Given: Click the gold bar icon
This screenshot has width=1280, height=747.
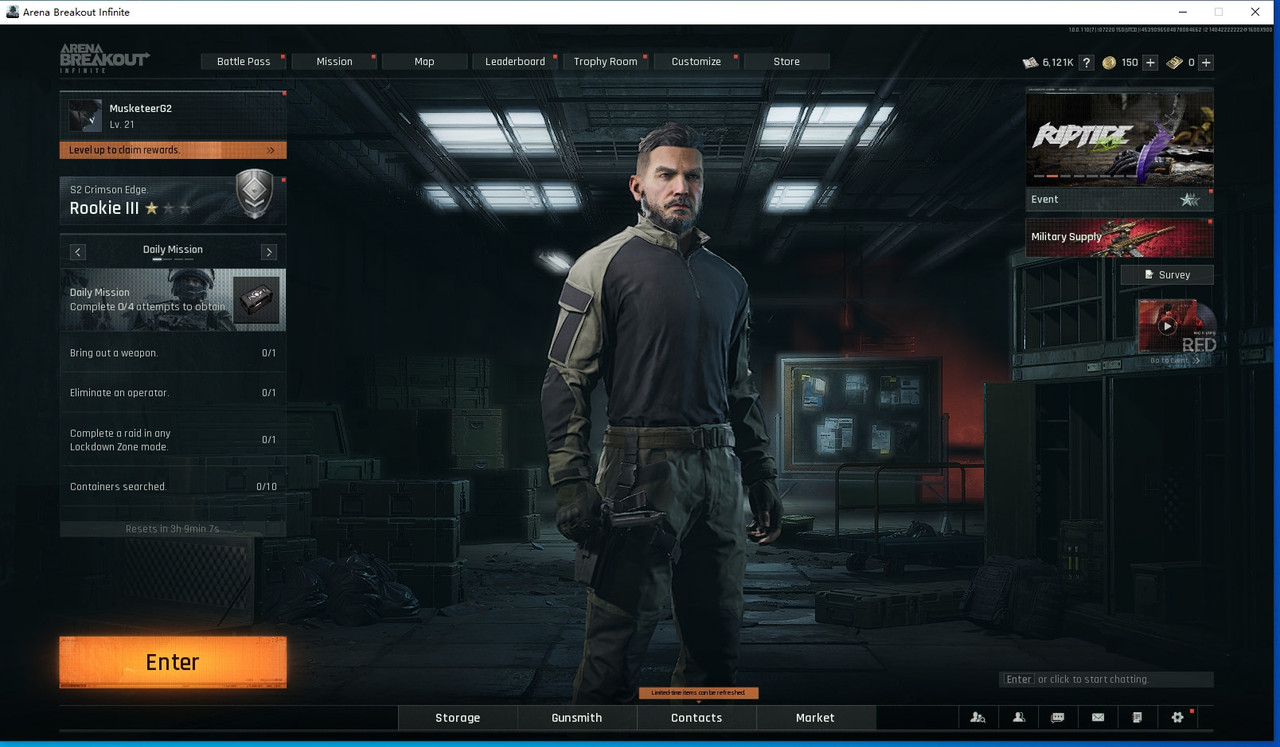Looking at the screenshot, I should [x=1174, y=62].
